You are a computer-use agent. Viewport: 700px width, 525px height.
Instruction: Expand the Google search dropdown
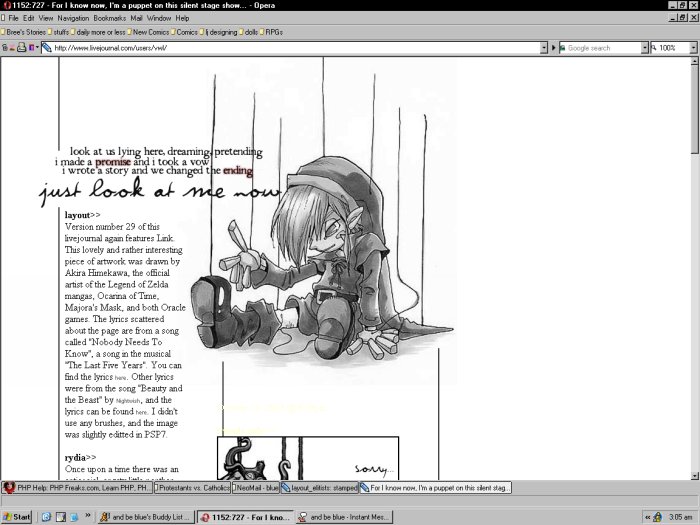click(x=644, y=48)
